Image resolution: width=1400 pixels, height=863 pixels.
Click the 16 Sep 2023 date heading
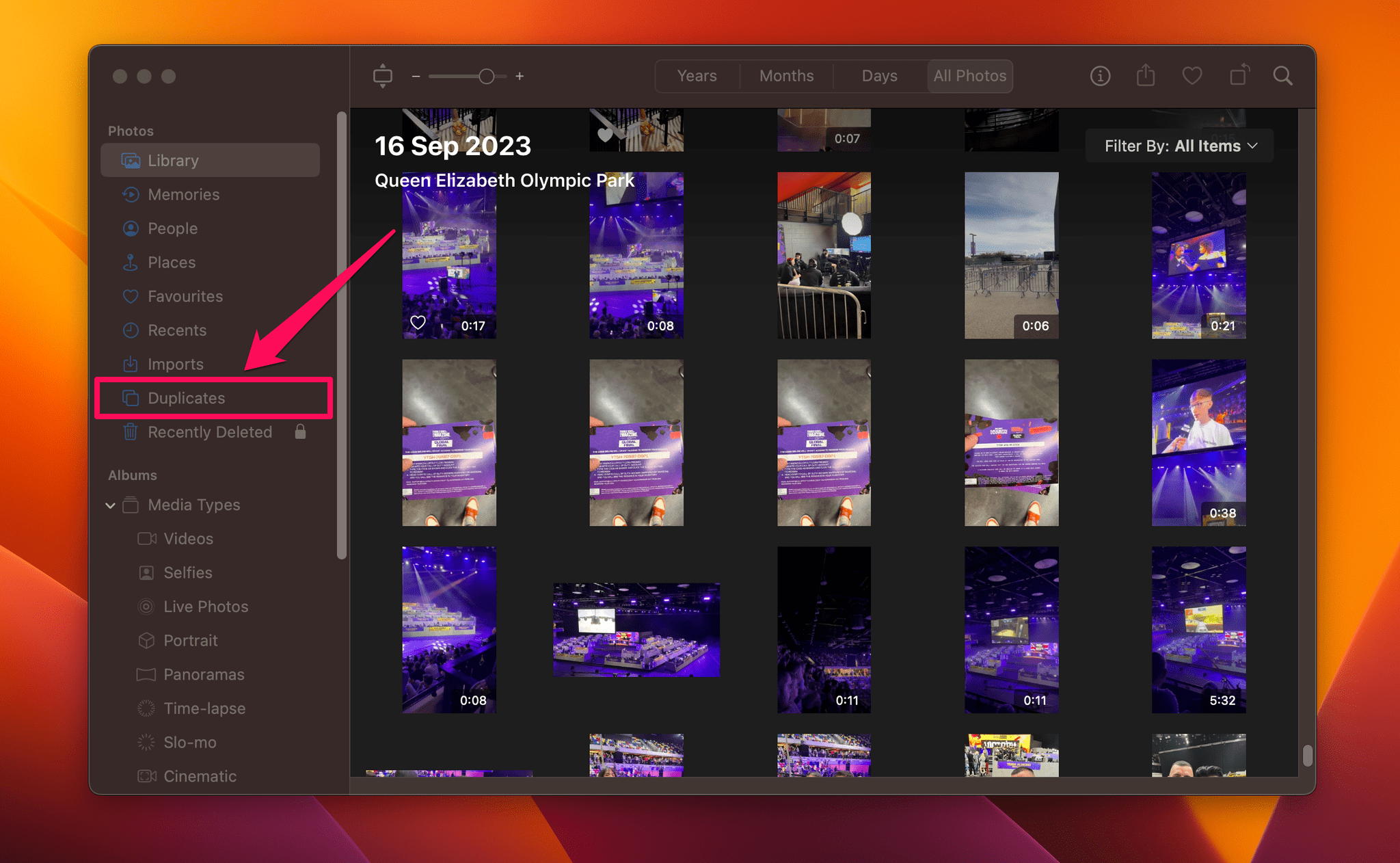coord(453,146)
